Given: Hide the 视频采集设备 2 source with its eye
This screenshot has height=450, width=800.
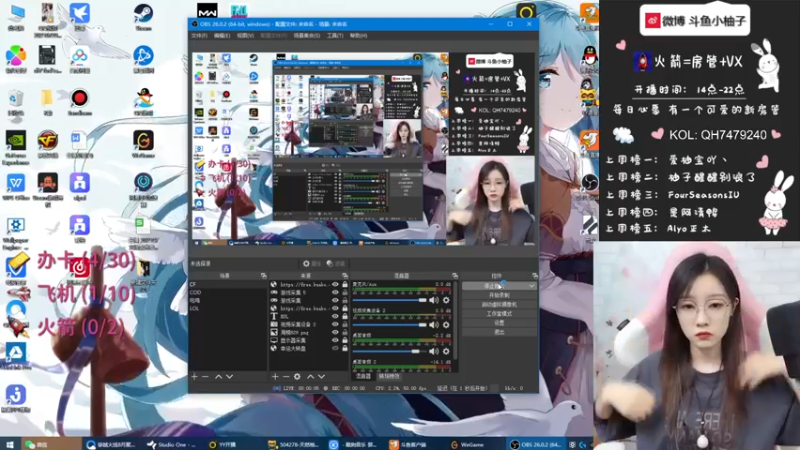Looking at the screenshot, I should click(335, 324).
